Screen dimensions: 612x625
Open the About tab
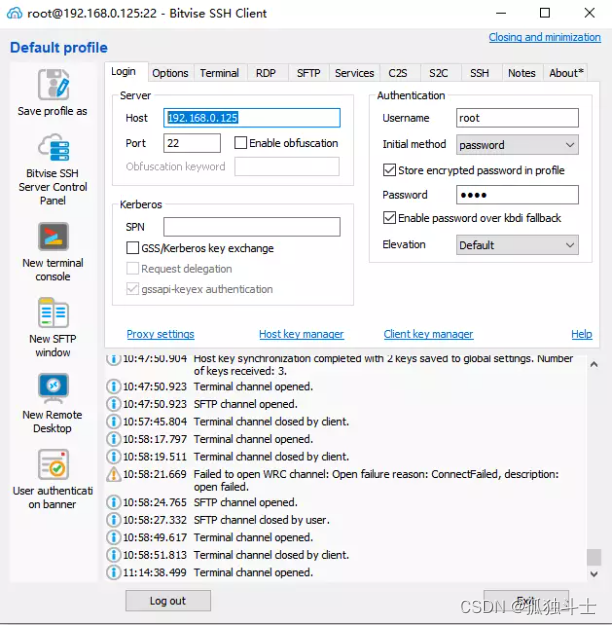[x=566, y=73]
